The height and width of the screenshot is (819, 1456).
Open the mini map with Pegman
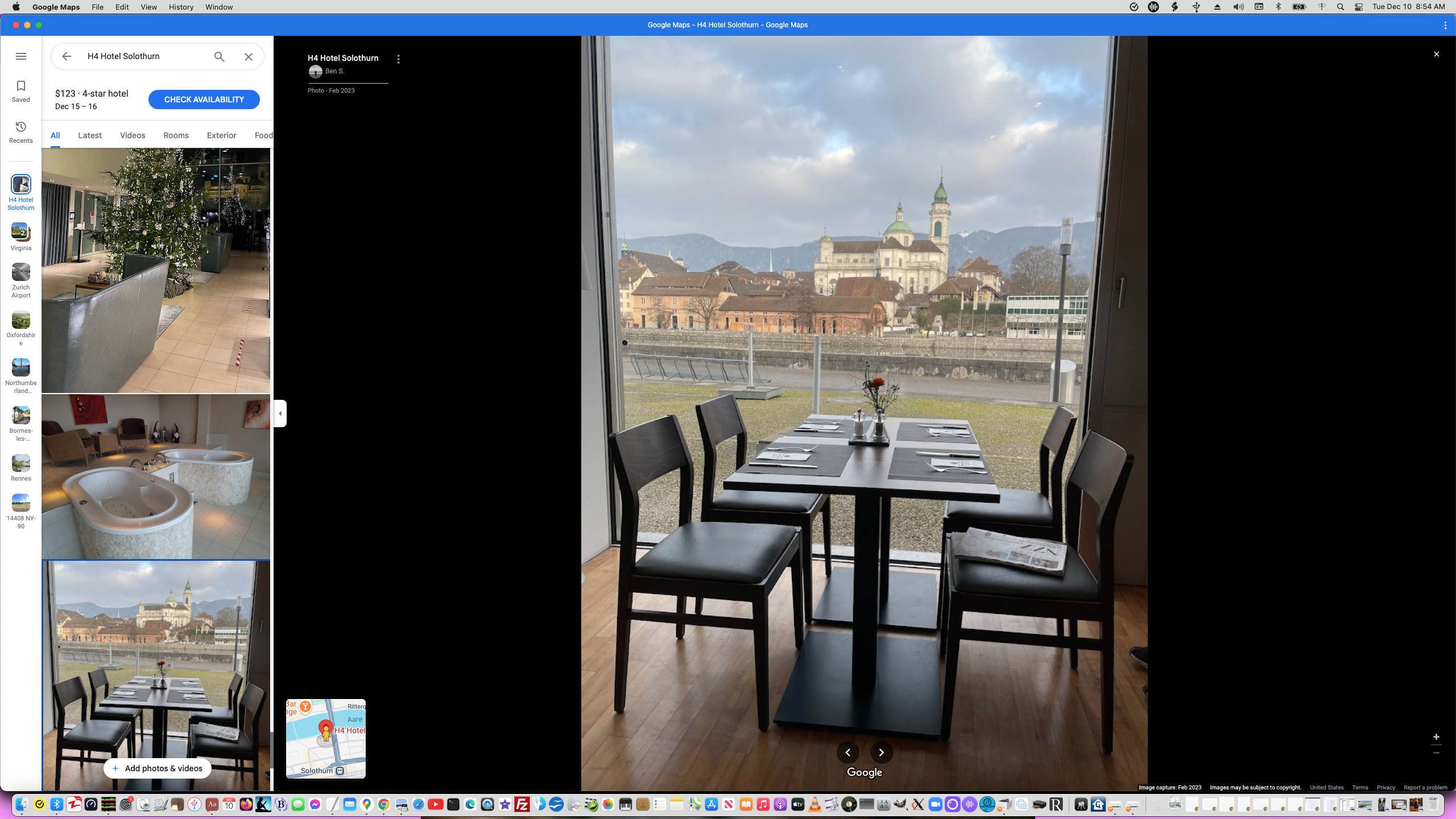coord(325,738)
